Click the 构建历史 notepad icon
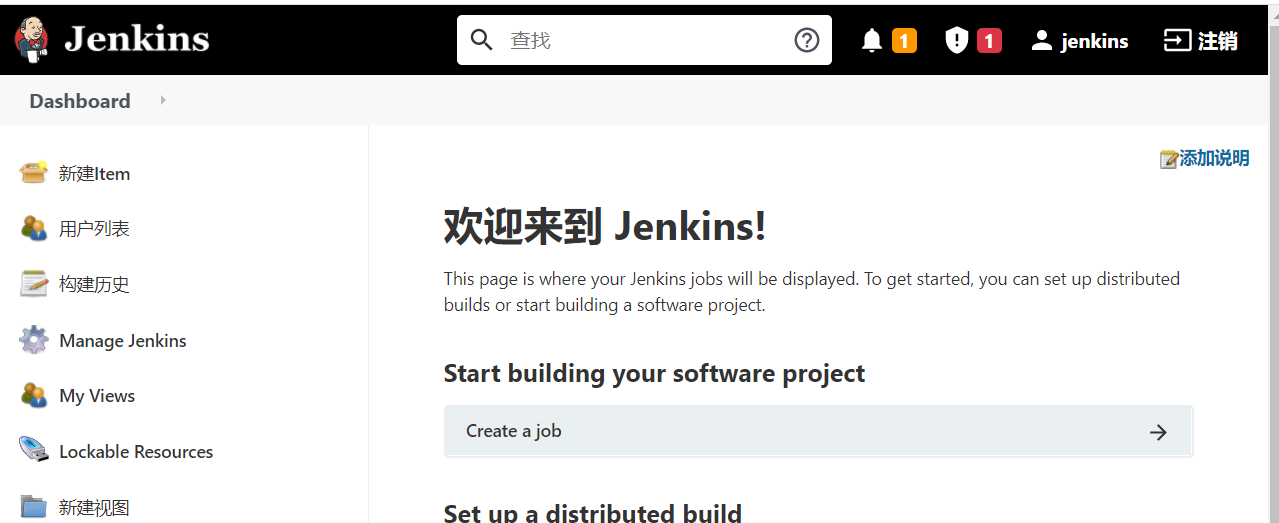The image size is (1279, 523). 34,284
